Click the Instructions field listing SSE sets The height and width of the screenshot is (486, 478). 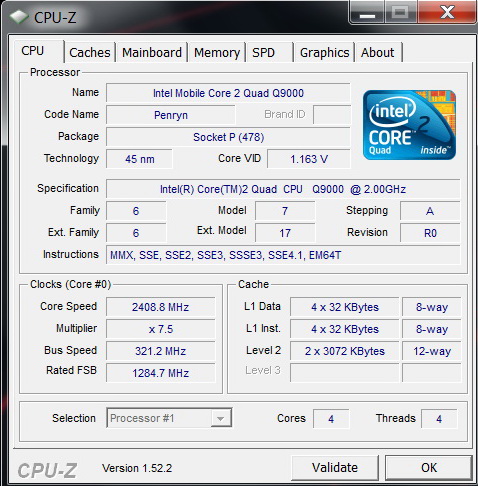pos(283,255)
